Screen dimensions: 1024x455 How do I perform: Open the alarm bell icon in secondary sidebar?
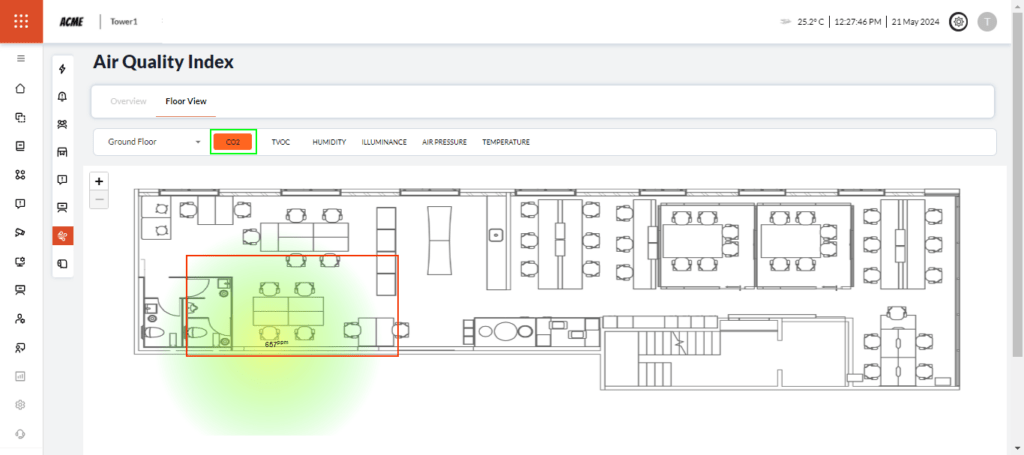pyautogui.click(x=63, y=97)
